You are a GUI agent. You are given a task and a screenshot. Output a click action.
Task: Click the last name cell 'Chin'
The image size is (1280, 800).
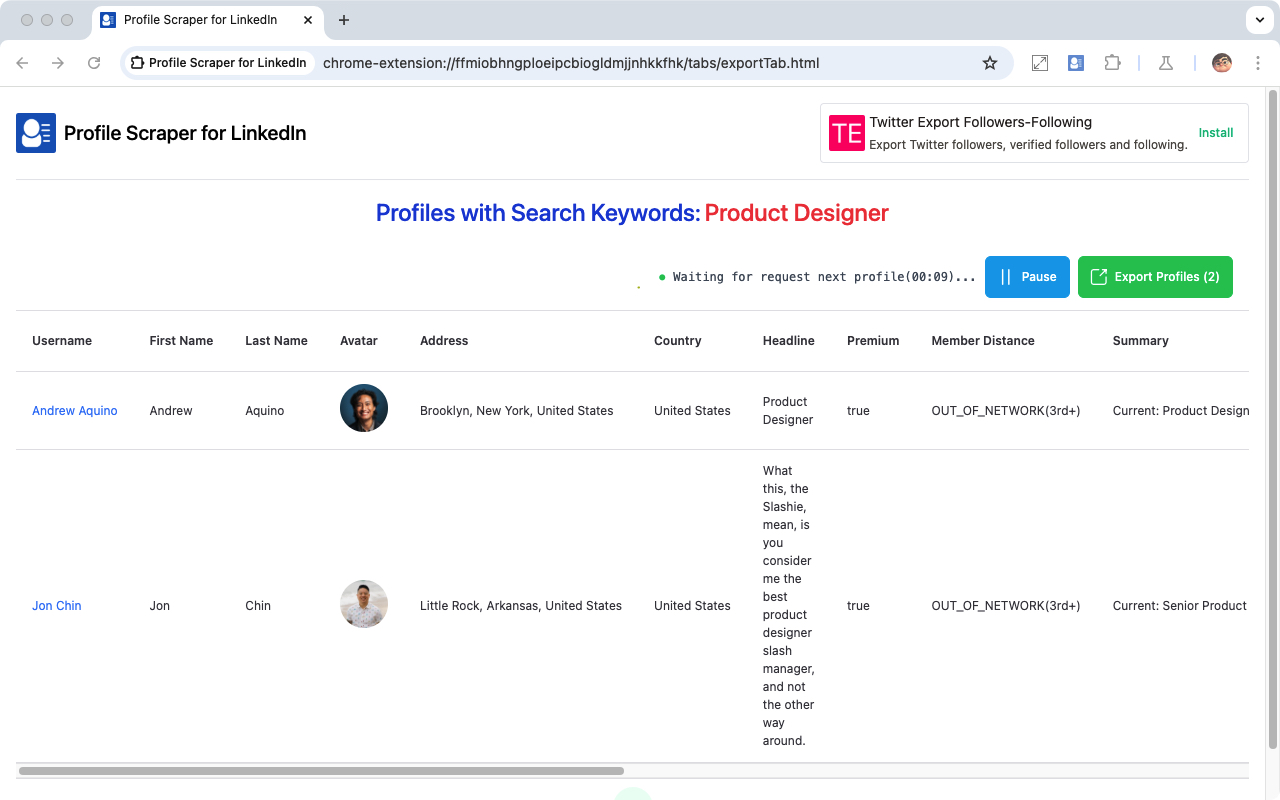258,606
